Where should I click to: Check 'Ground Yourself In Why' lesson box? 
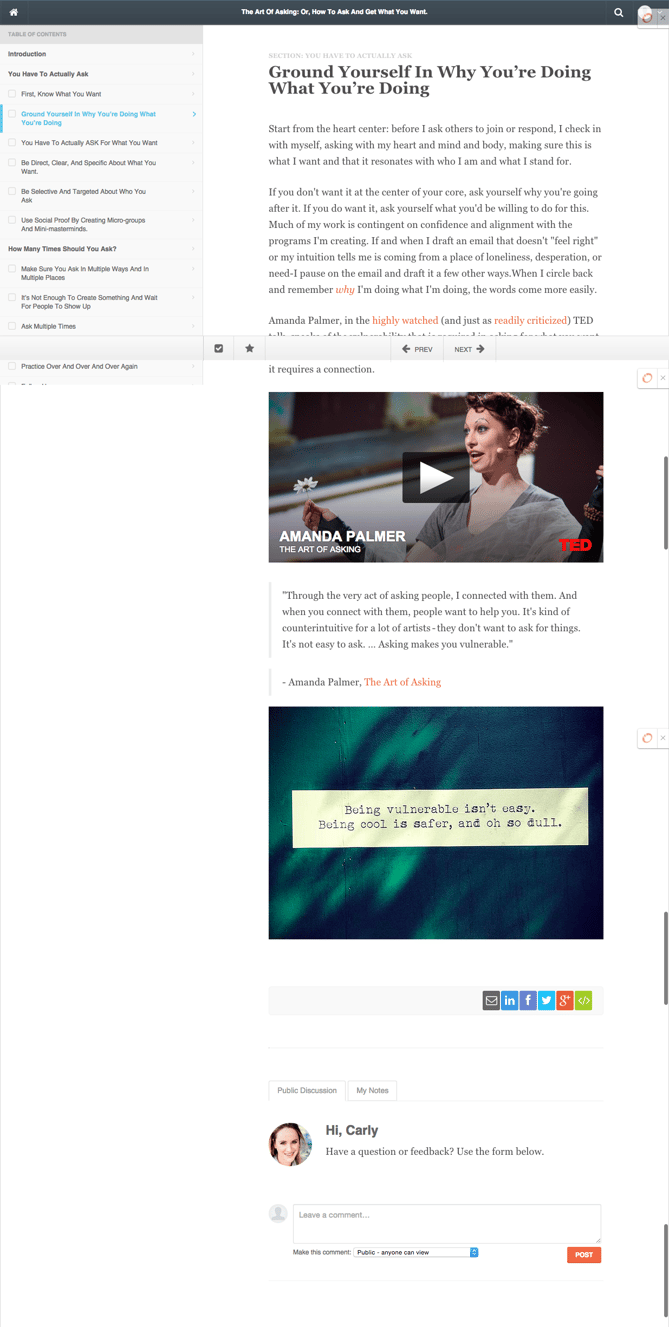pyautogui.click(x=12, y=114)
